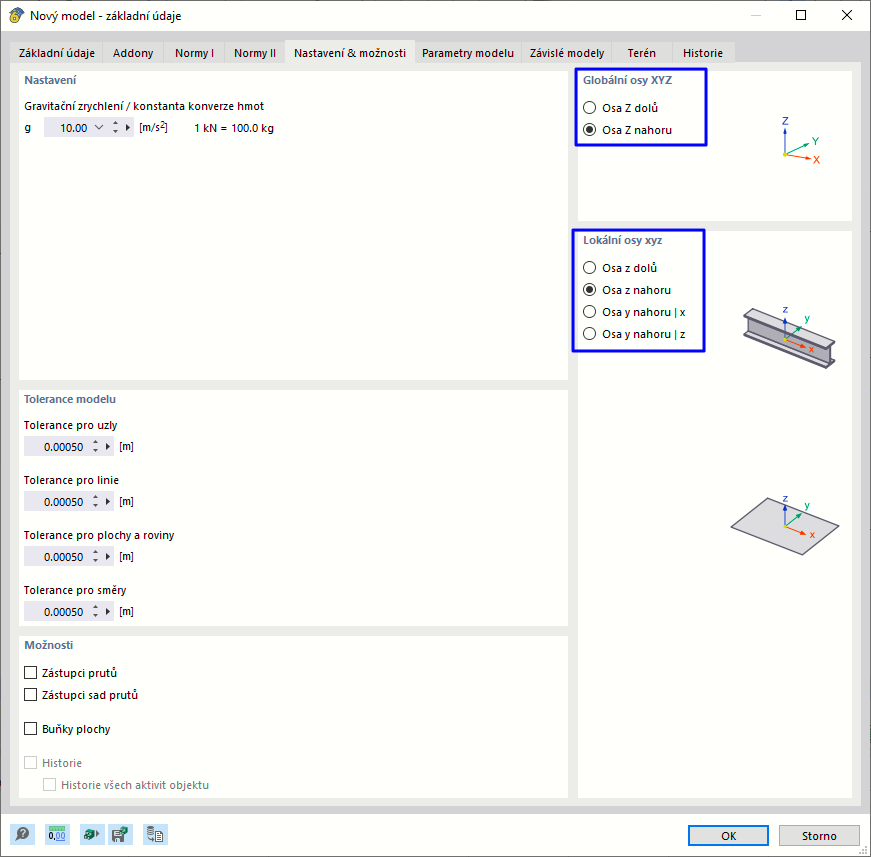
Task: Click the '1 kN = 100.0 kg' text
Action: (x=234, y=128)
